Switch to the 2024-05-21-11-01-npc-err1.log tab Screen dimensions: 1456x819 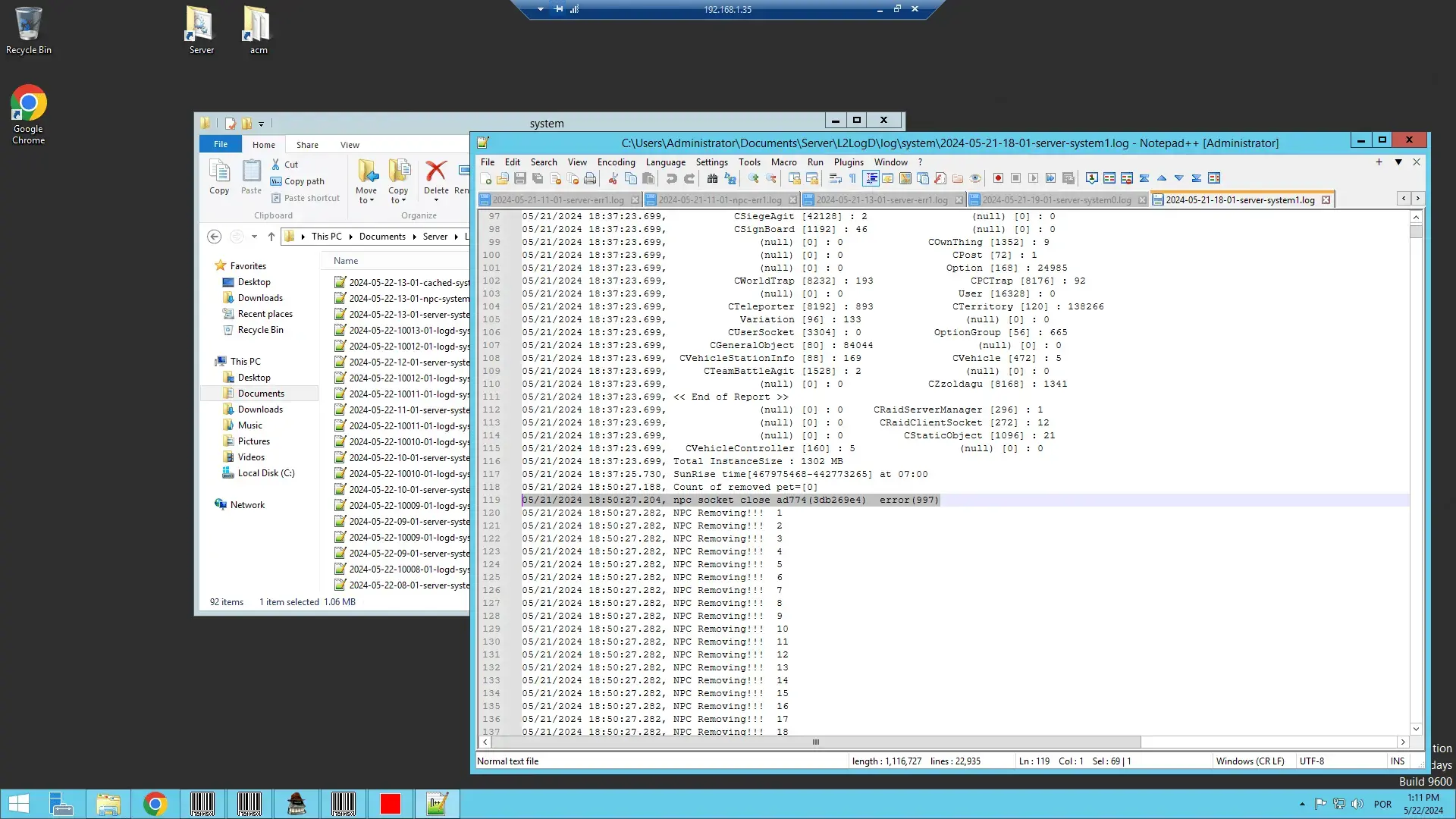click(719, 200)
